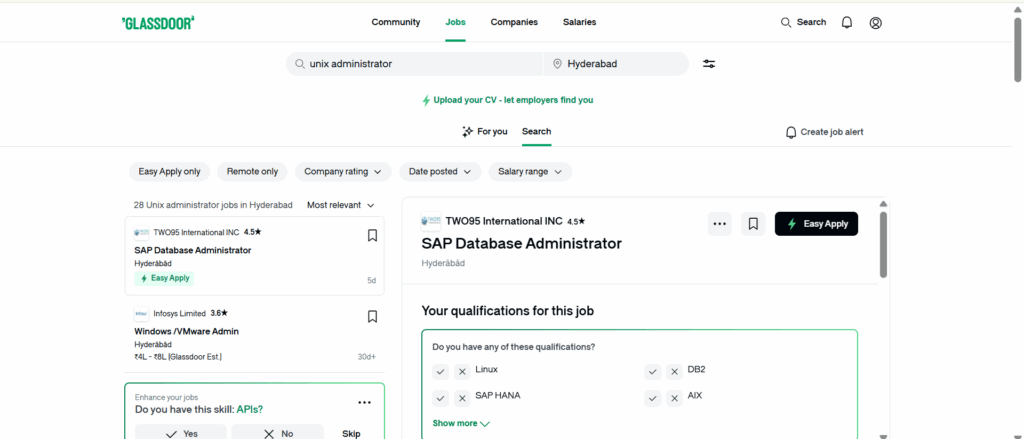This screenshot has width=1024, height=439.
Task: Click the Glassdoor logo
Action: pyautogui.click(x=157, y=22)
